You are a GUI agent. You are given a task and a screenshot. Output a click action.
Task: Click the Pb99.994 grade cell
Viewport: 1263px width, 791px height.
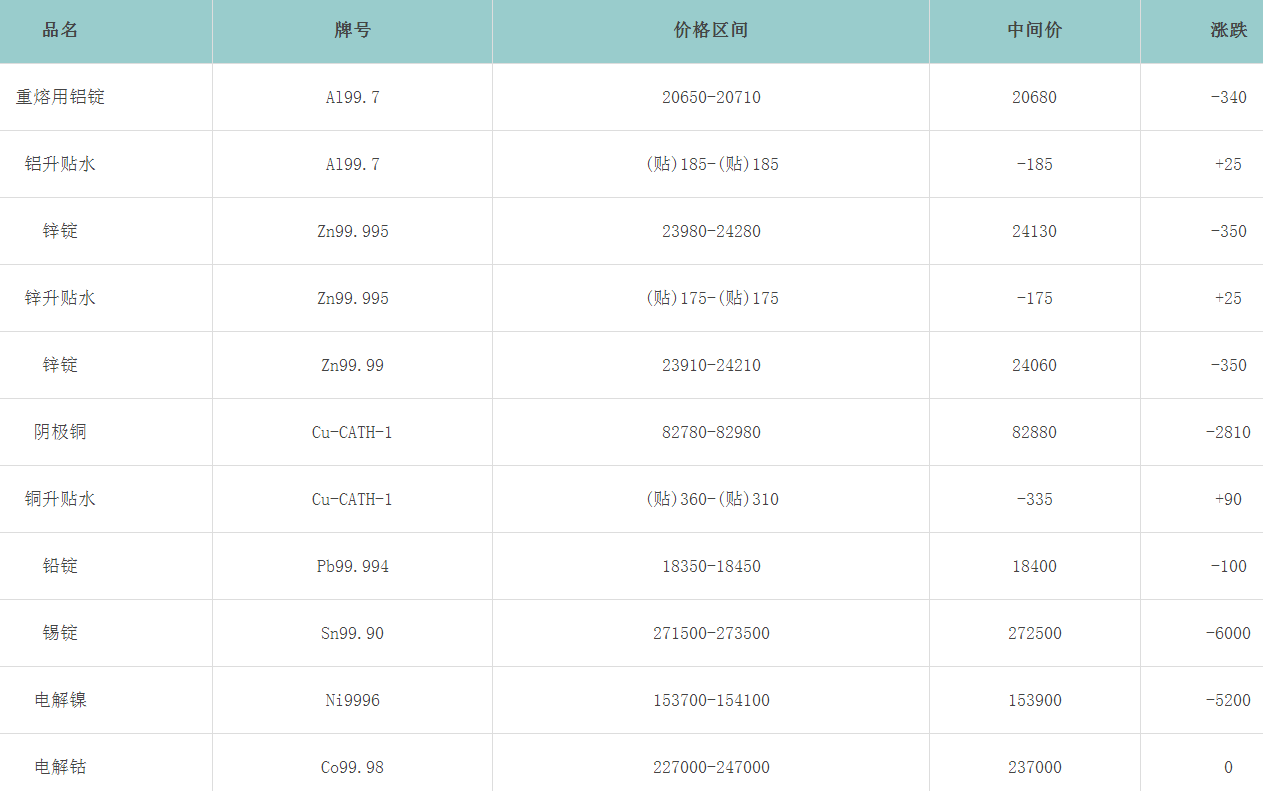352,566
